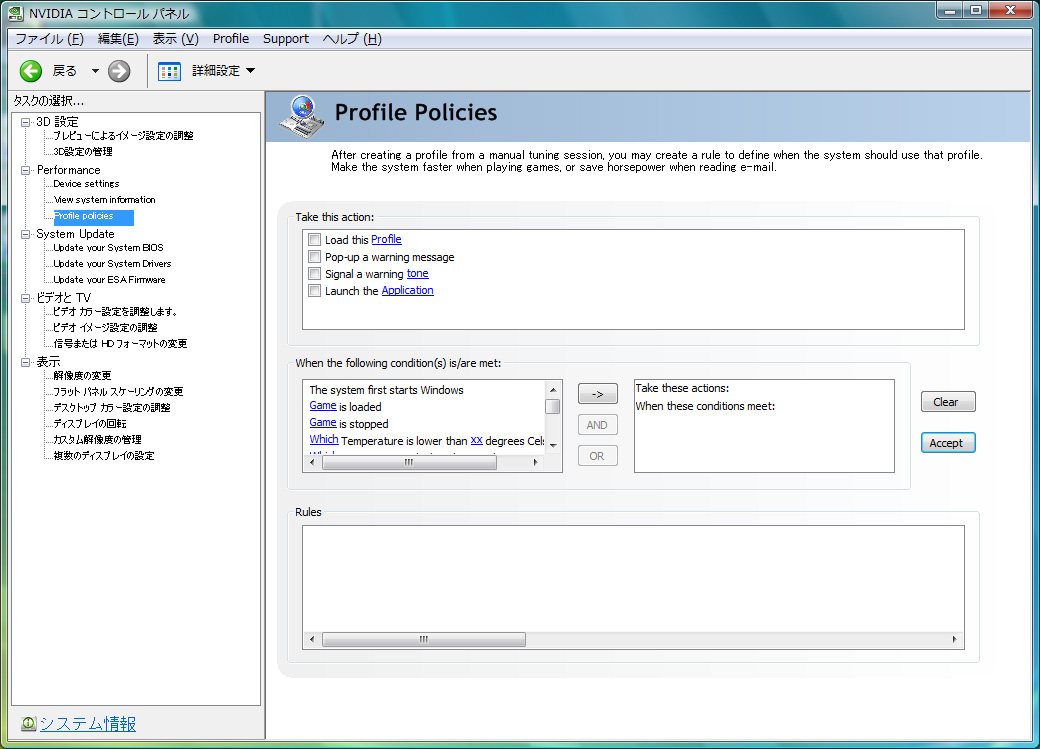Open the 編集(E) menu
This screenshot has width=1040, height=749.
point(118,38)
